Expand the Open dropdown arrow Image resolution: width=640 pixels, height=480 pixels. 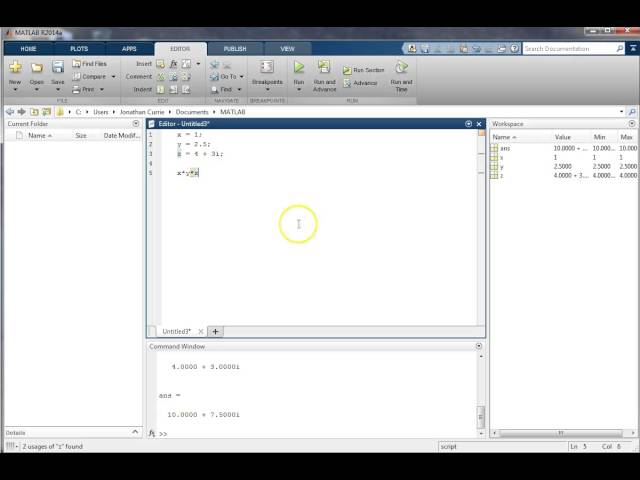pyautogui.click(x=37, y=89)
